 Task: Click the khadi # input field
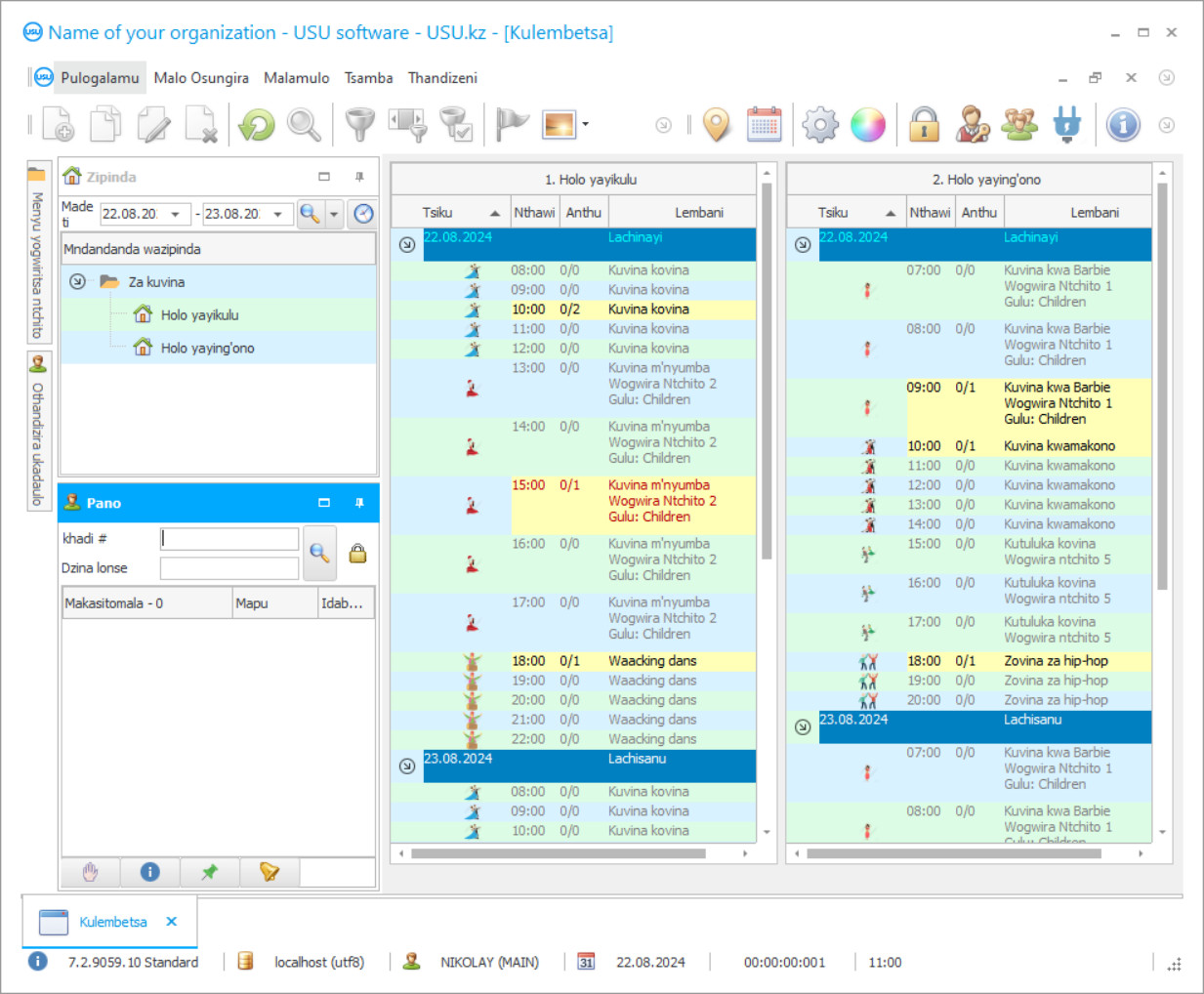coord(229,539)
